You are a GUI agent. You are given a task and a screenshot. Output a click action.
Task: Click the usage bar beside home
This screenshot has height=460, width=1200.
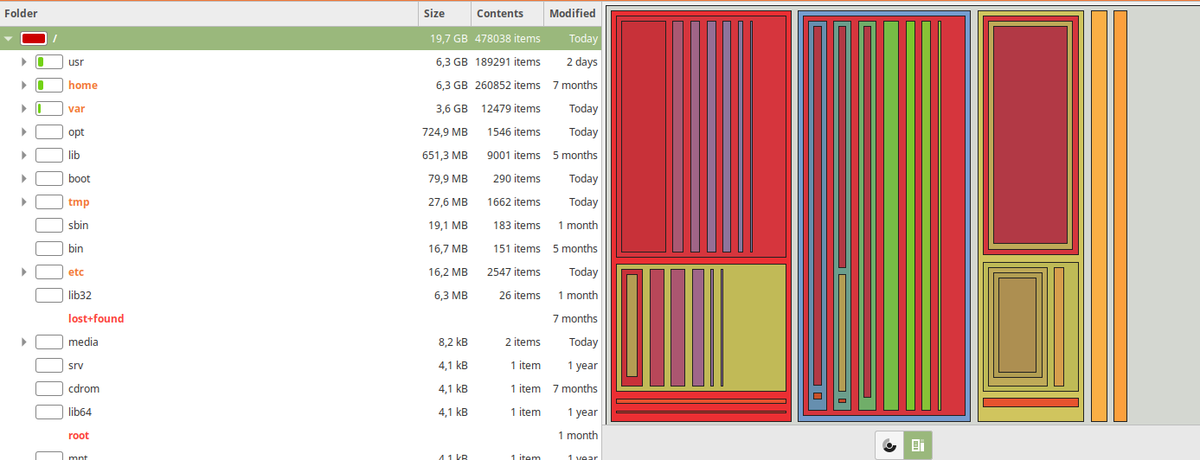coord(49,85)
